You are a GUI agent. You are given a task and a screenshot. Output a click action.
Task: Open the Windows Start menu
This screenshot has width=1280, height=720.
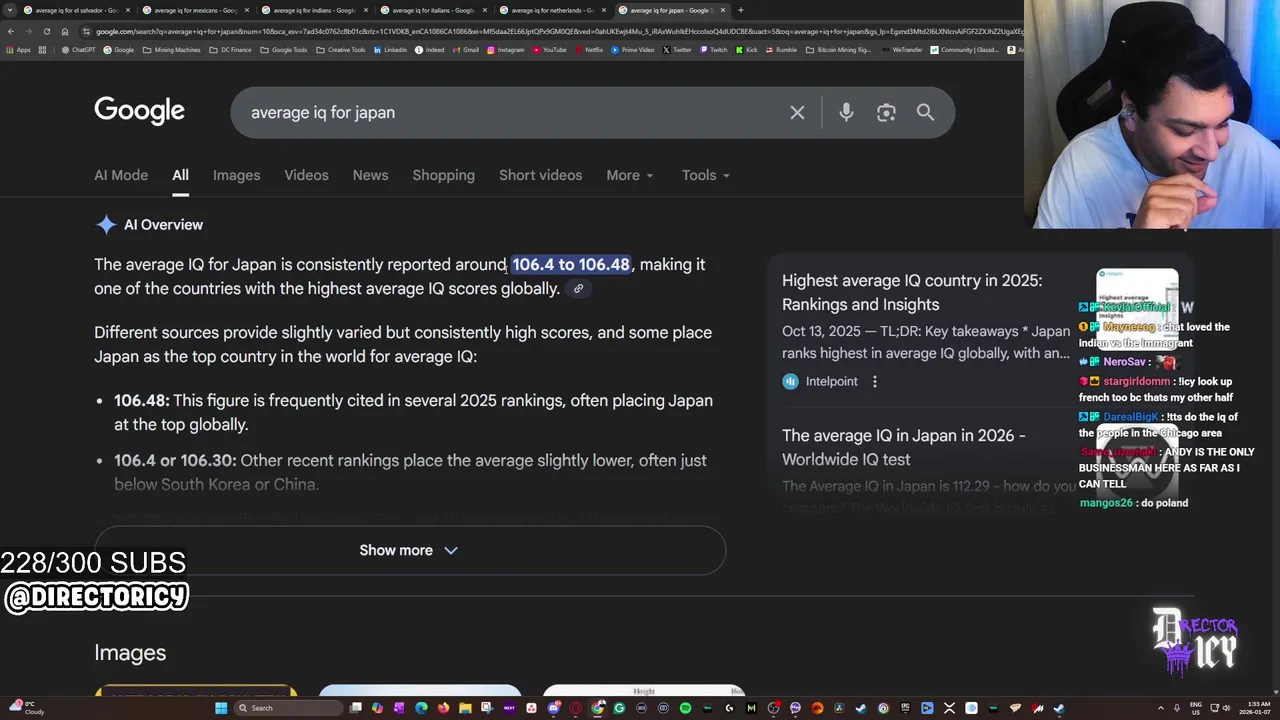[x=221, y=708]
